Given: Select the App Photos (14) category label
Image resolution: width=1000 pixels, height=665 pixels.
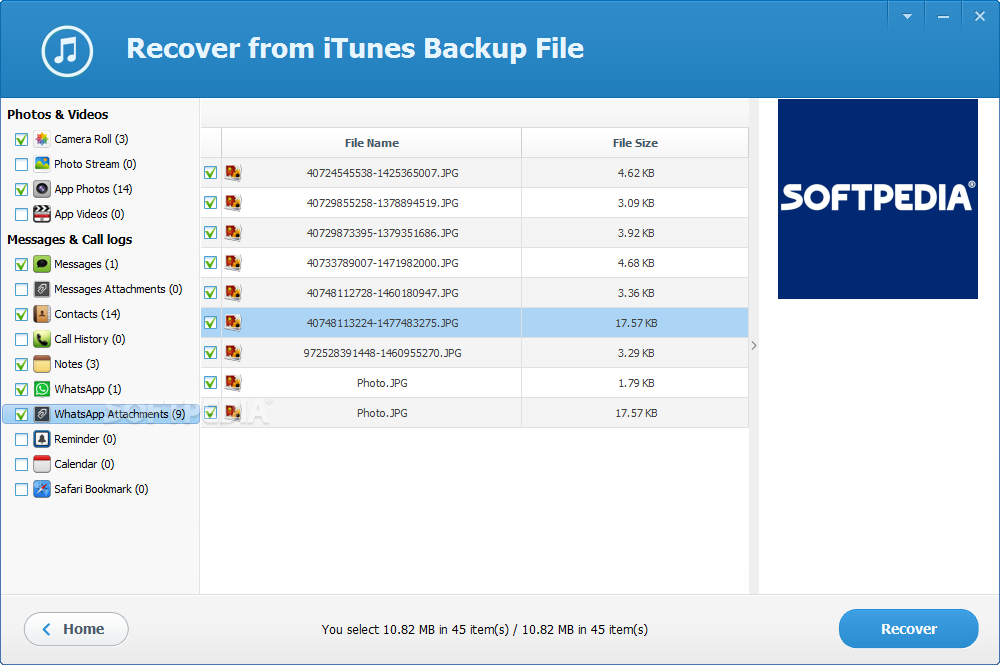Looking at the screenshot, I should coord(93,189).
